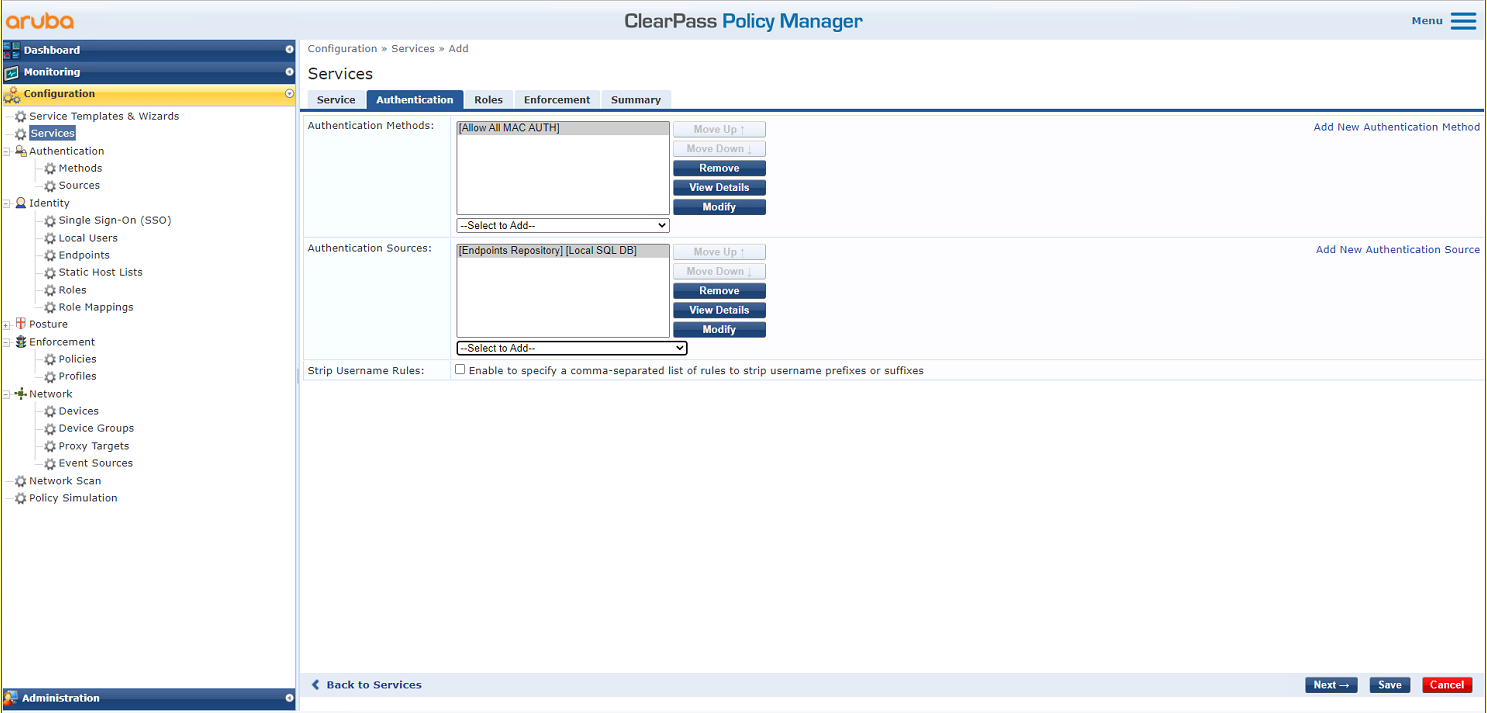The height and width of the screenshot is (713, 1487).
Task: Expand the Posture tree node
Action: [x=7, y=325]
